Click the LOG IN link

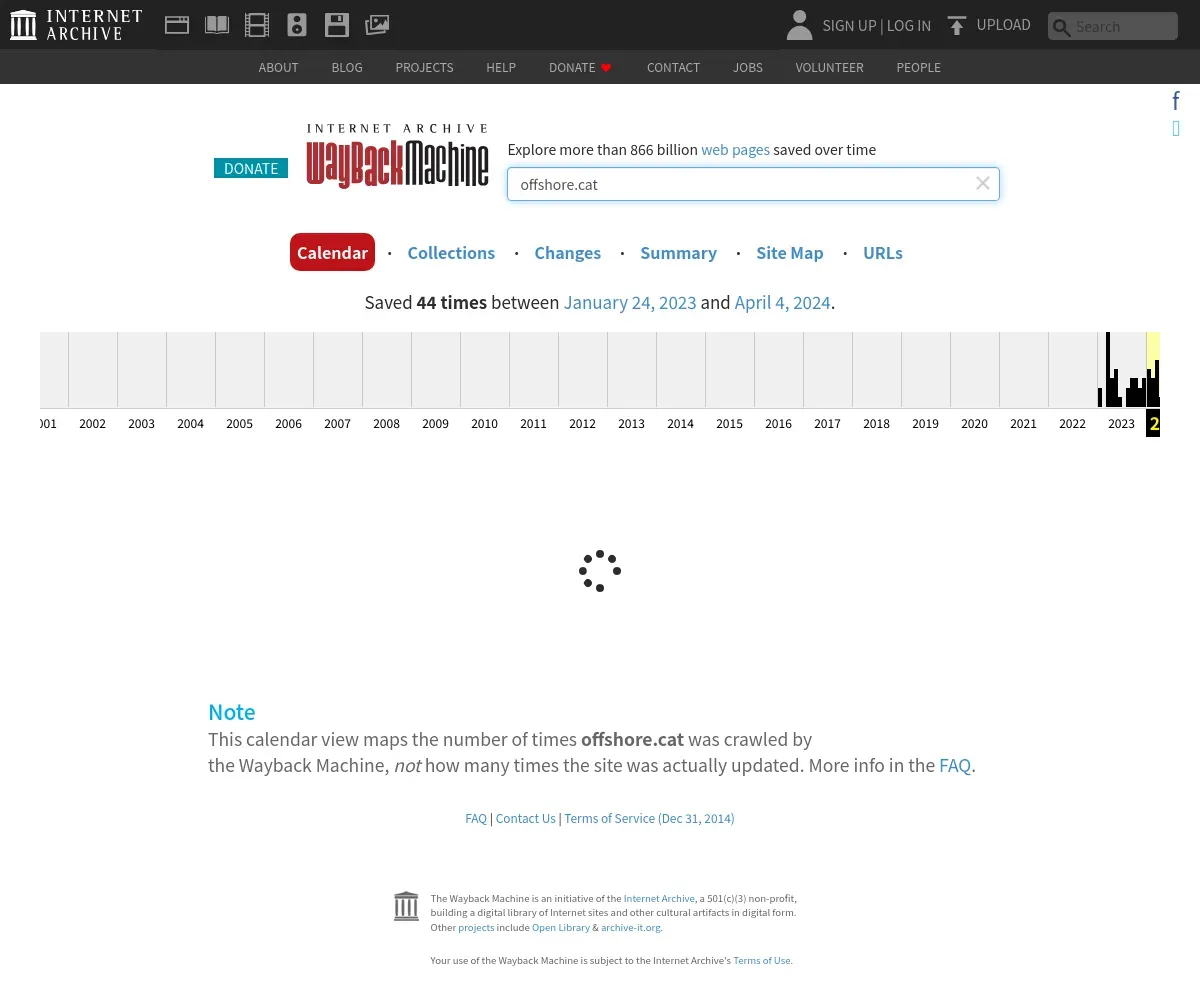[908, 26]
